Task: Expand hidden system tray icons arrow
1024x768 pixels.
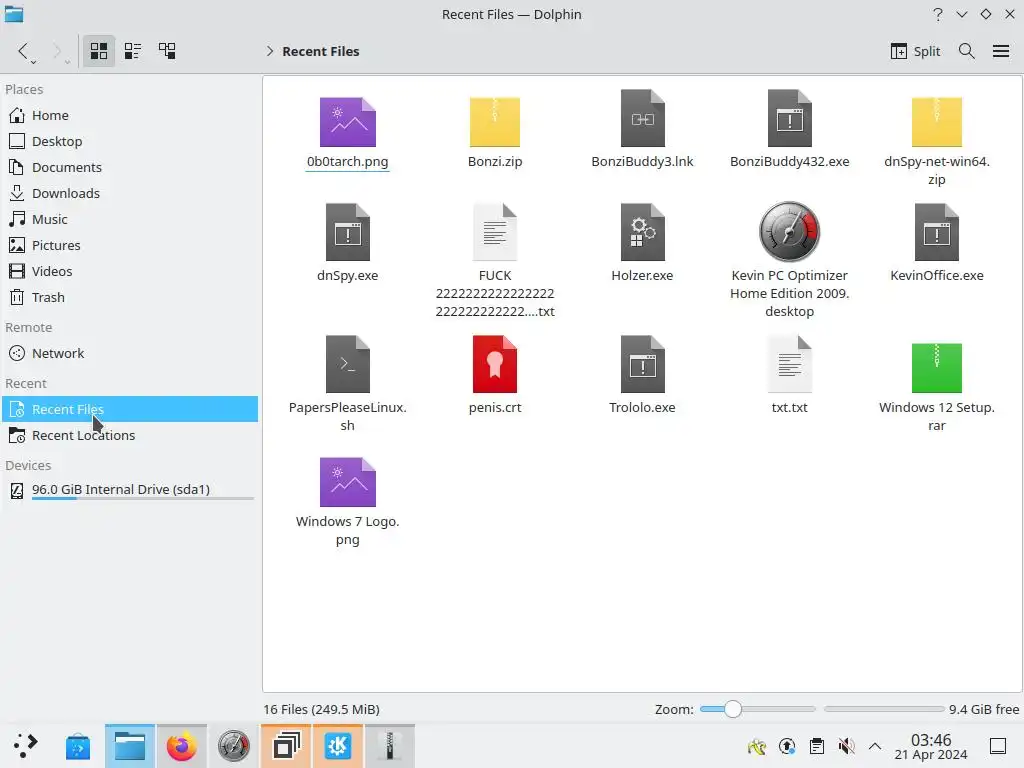Action: [x=875, y=746]
